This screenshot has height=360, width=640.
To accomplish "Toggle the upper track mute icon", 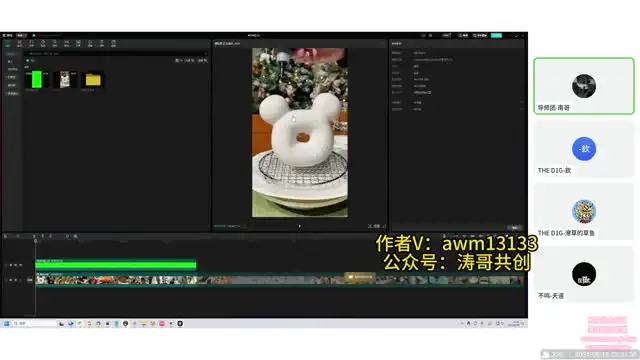I will click(x=21, y=265).
